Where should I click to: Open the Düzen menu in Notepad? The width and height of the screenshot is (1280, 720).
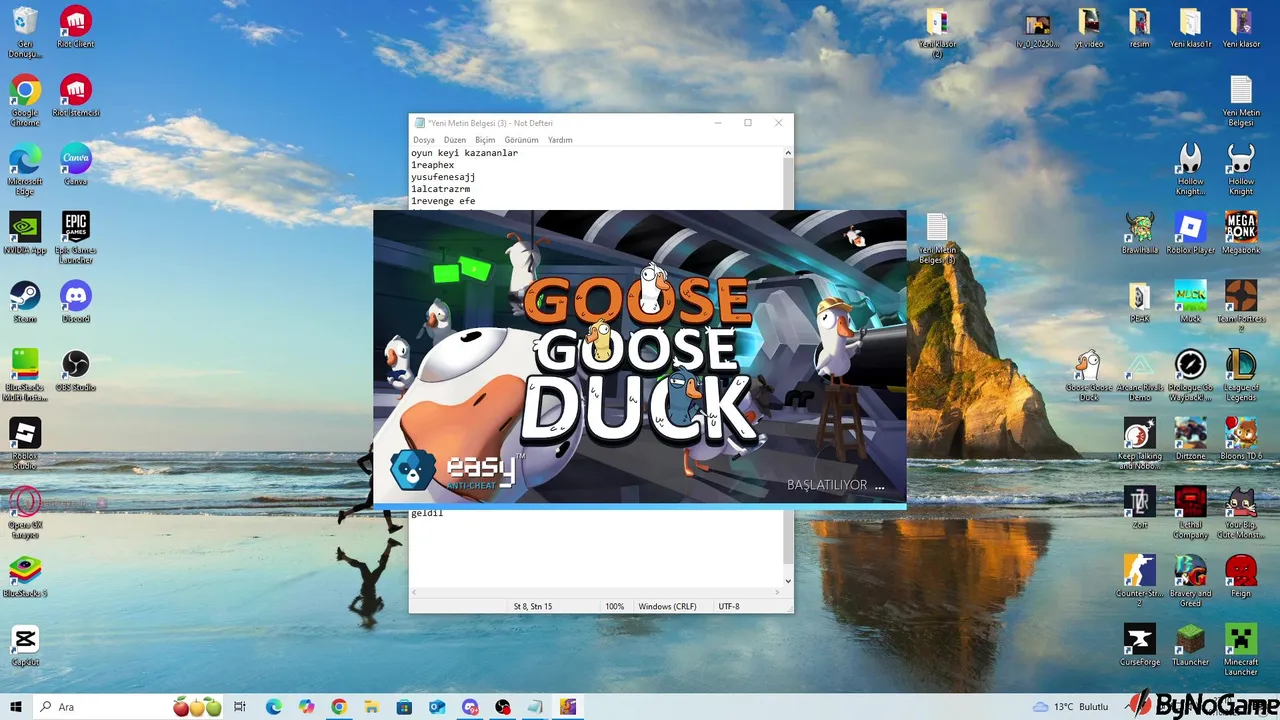pos(455,140)
